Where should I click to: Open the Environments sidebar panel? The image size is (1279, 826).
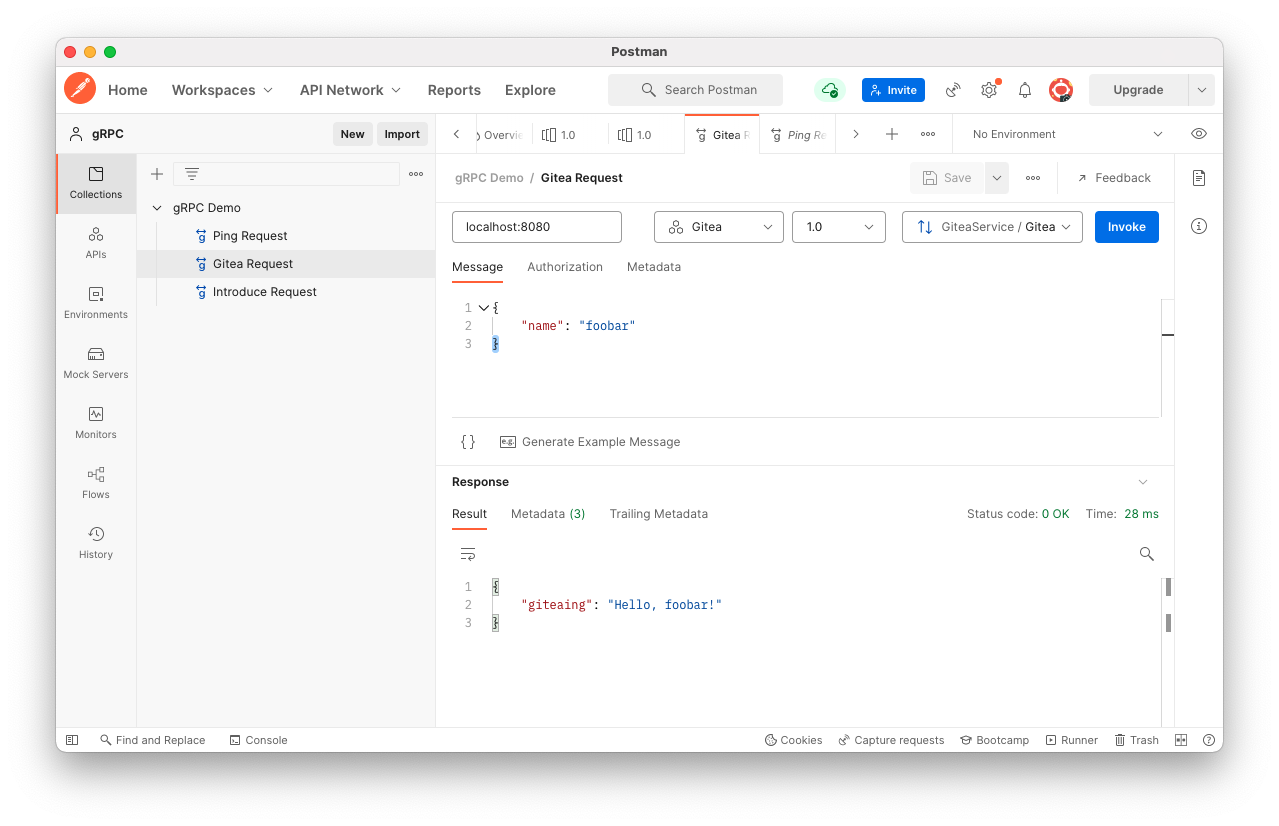[x=96, y=303]
